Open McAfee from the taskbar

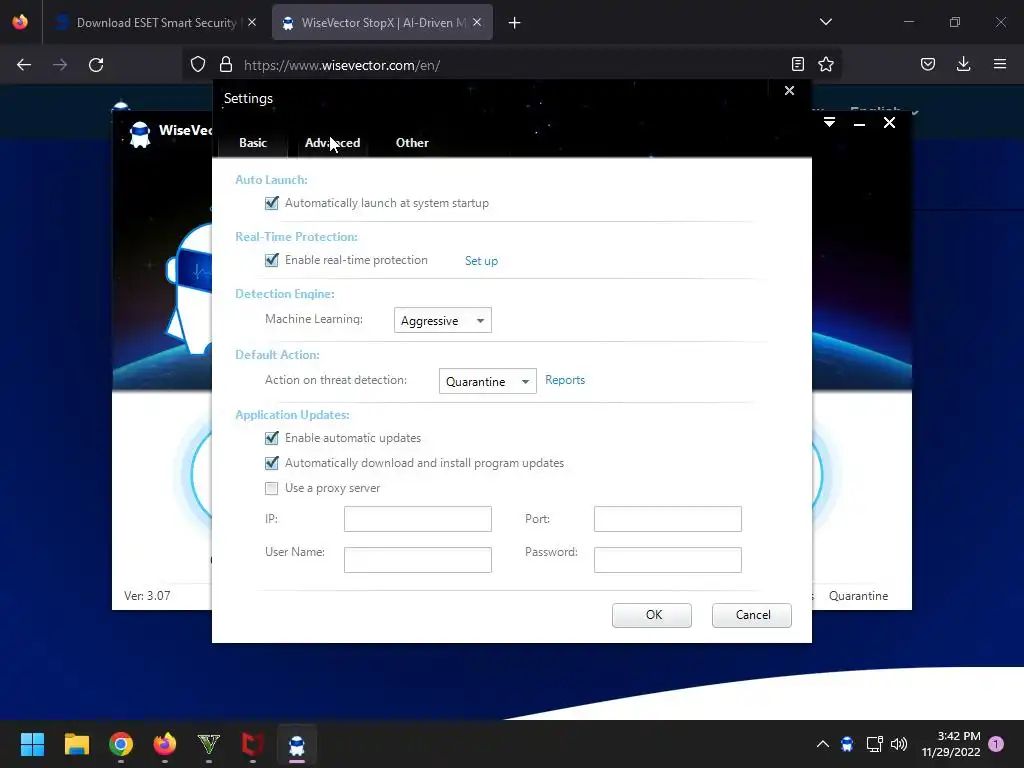tap(253, 744)
